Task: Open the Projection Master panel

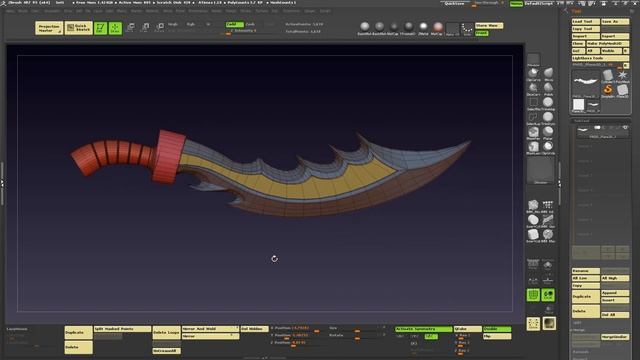Action: point(49,28)
